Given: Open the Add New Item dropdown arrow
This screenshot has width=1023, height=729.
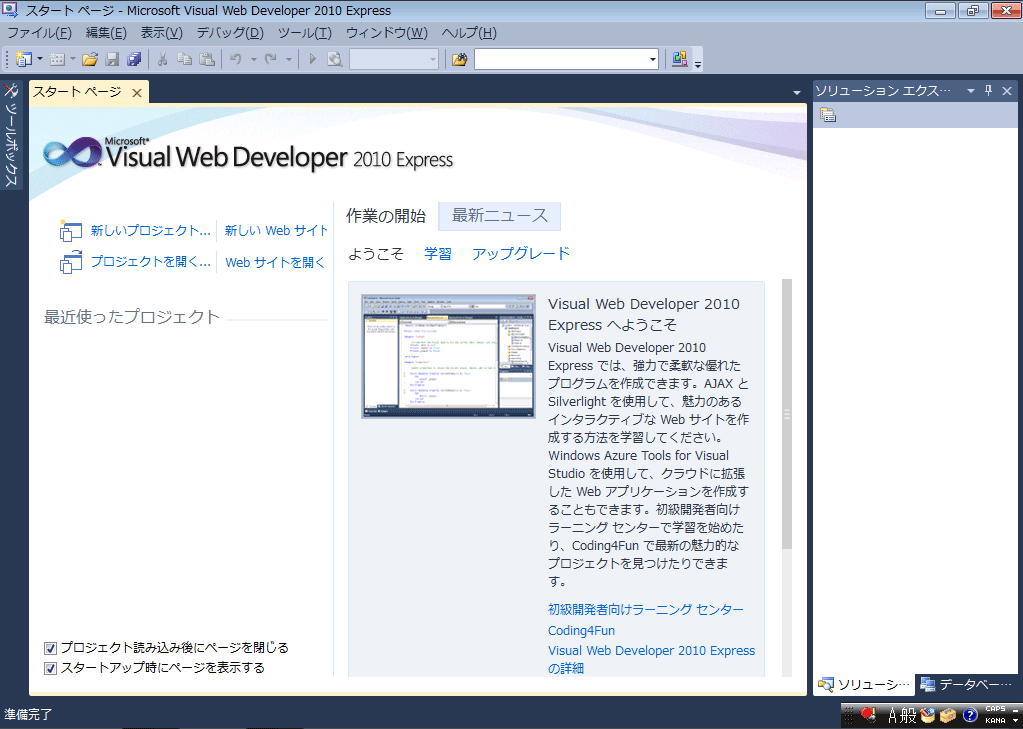Looking at the screenshot, I should coord(72,59).
